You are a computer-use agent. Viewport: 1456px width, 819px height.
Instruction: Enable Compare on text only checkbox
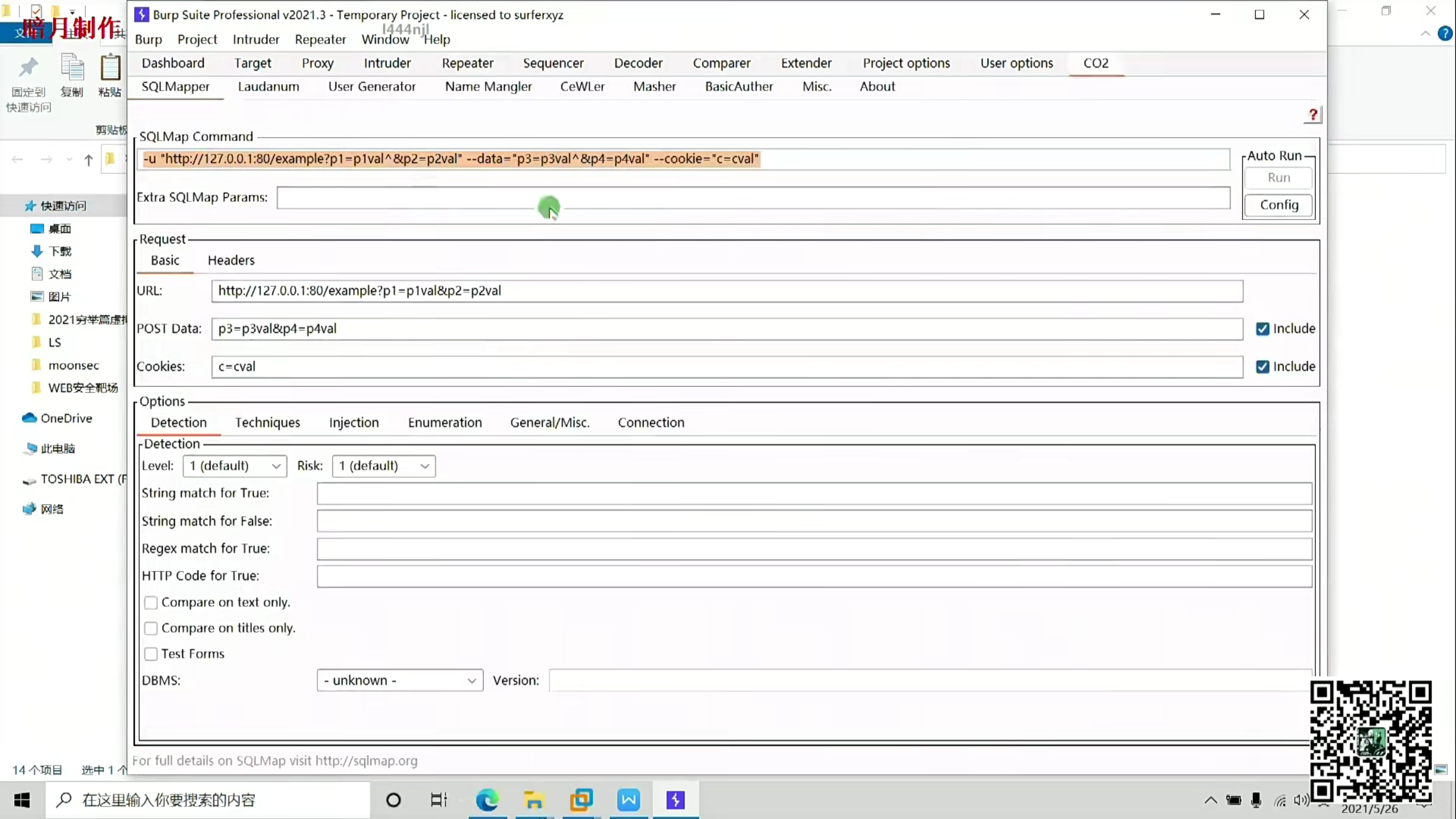point(151,602)
